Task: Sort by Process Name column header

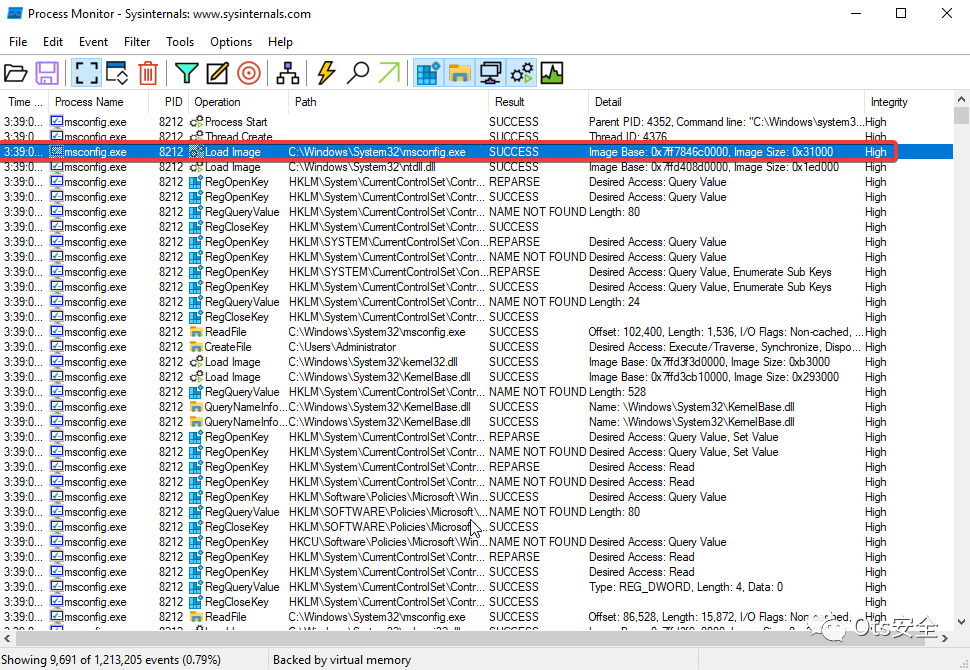Action: 98,102
